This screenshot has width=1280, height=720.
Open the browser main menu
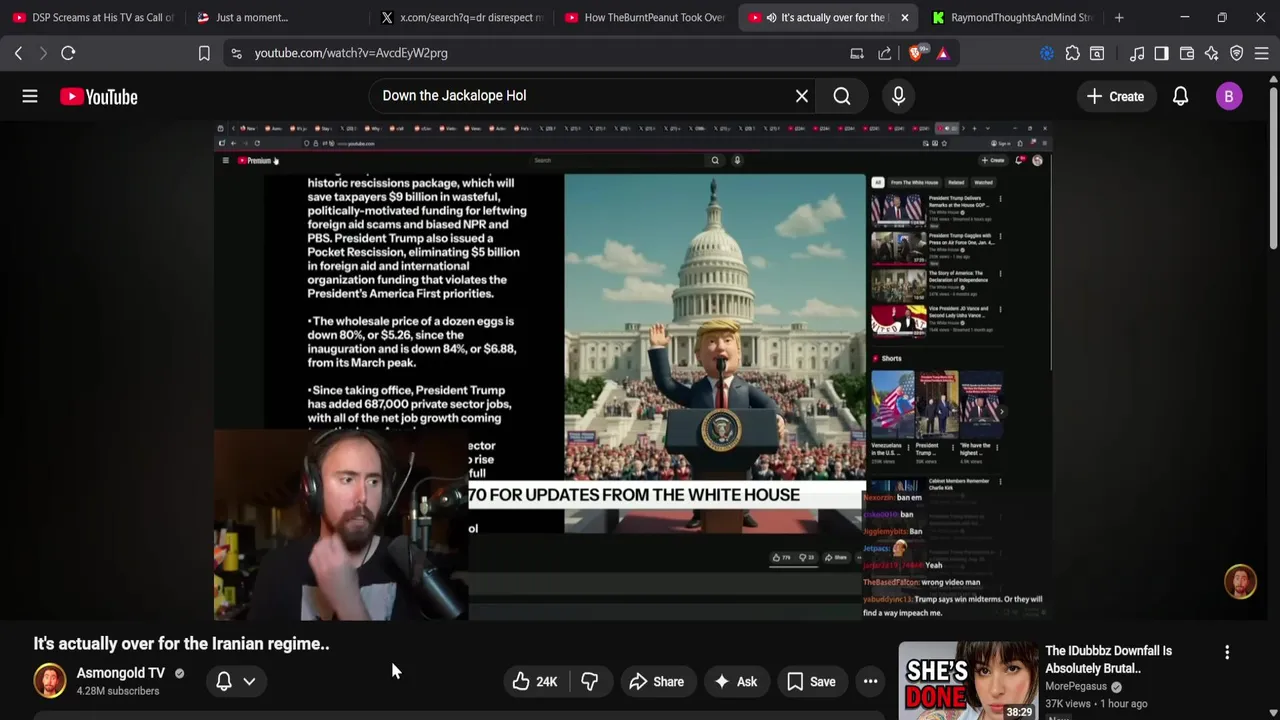pos(1261,53)
